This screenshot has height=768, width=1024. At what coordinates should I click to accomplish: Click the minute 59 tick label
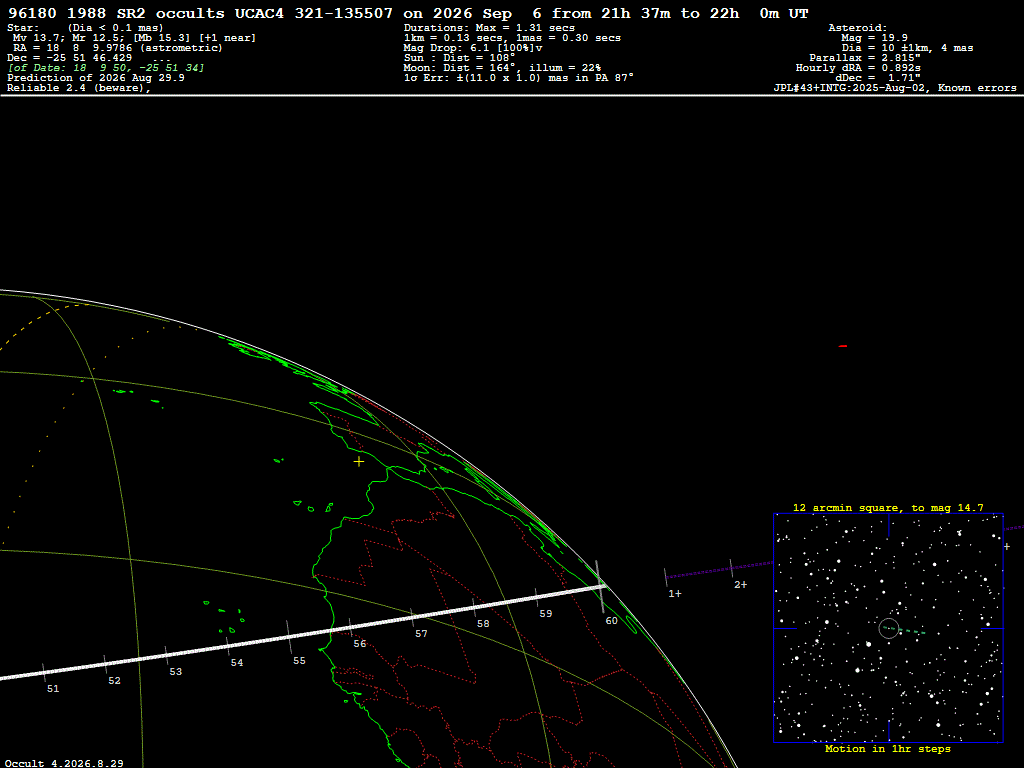[546, 614]
